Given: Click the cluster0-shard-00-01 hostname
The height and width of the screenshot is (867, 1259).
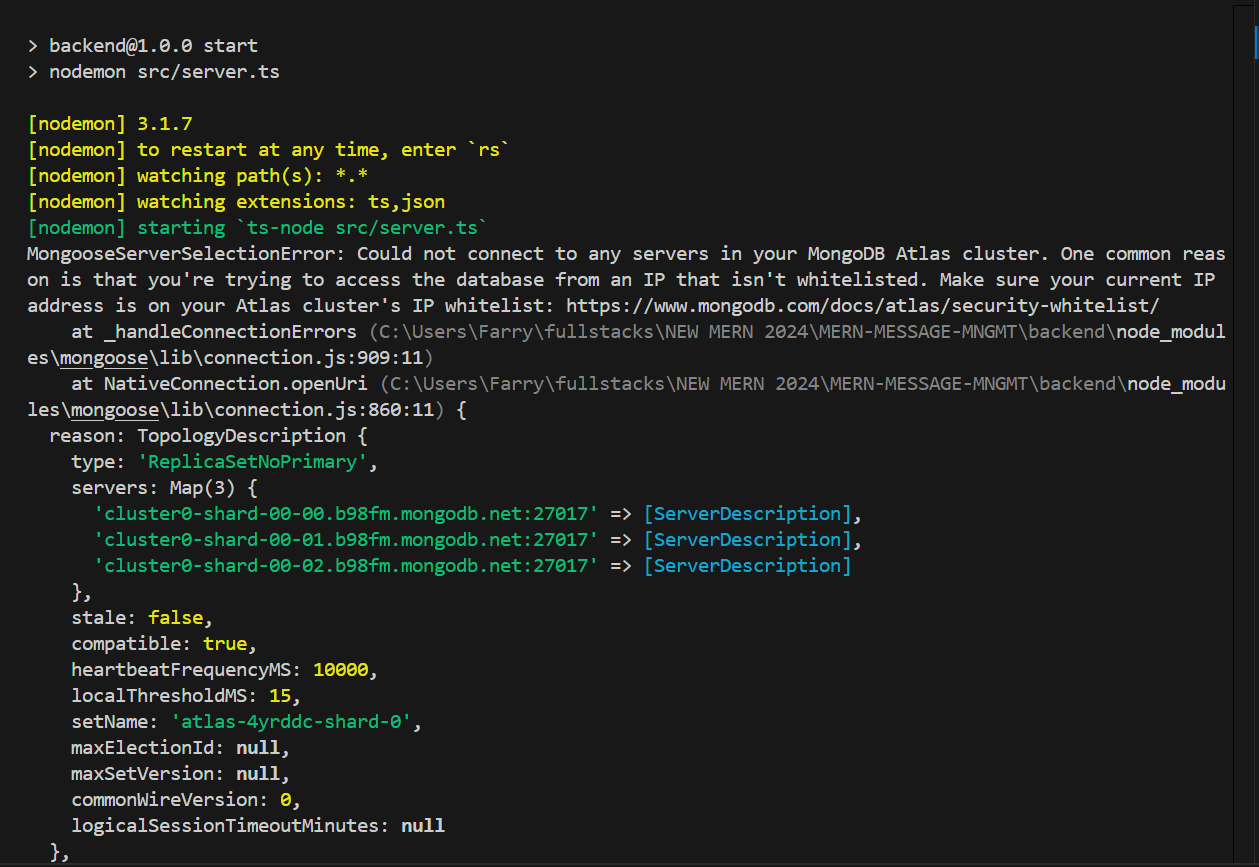Looking at the screenshot, I should click(345, 539).
